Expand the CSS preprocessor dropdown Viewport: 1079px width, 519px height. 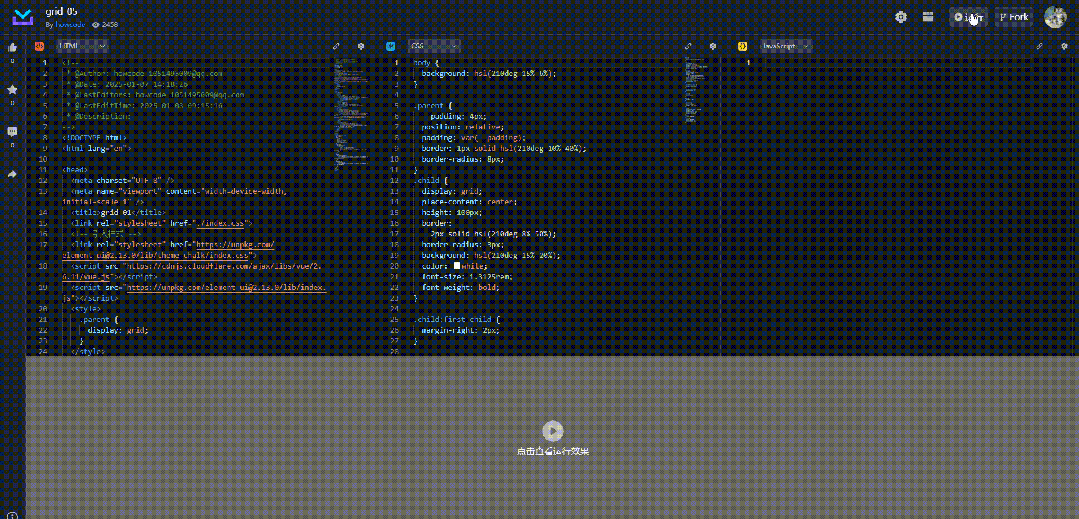[x=434, y=46]
